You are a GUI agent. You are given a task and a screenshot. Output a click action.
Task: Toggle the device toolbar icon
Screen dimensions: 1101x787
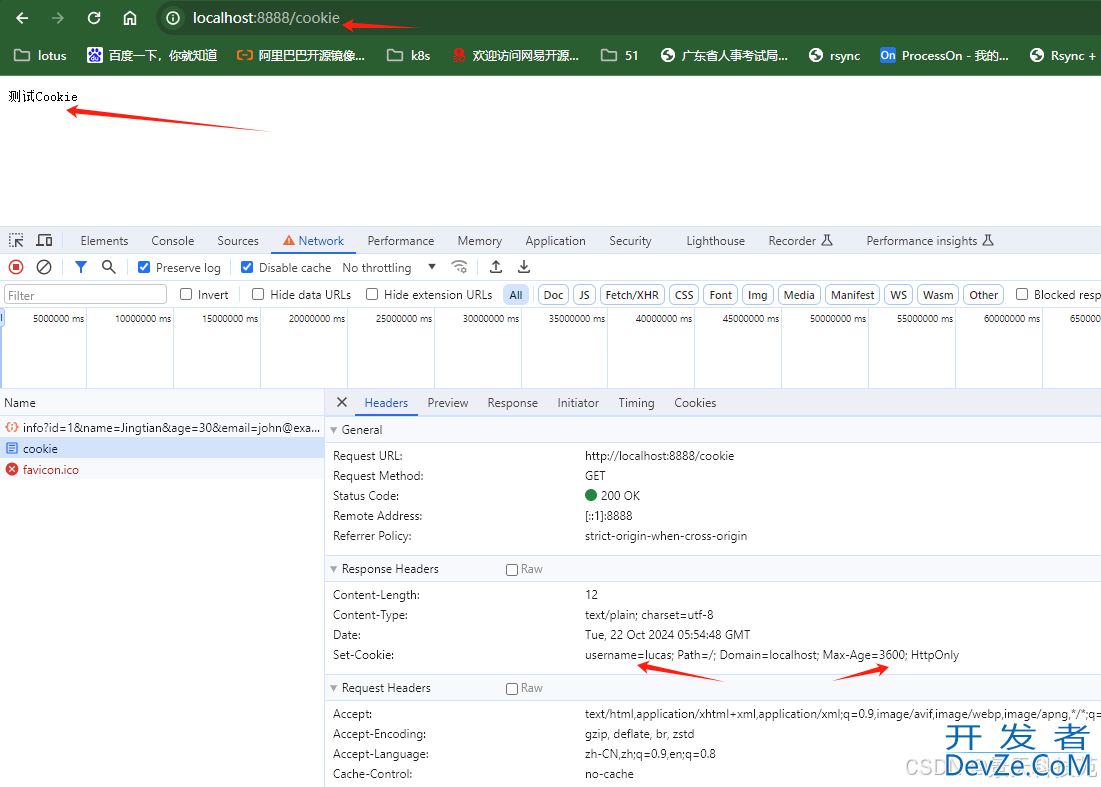tap(44, 241)
